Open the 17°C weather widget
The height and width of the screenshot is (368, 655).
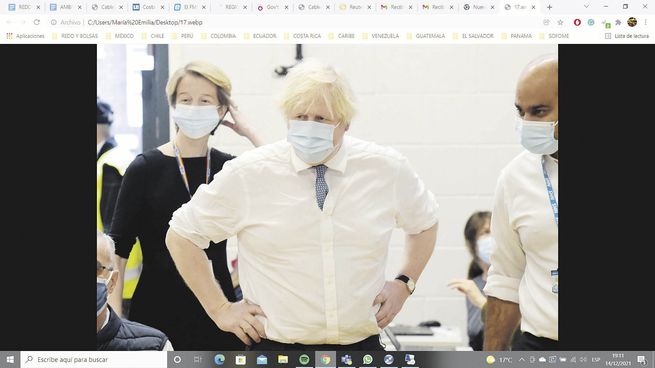[x=499, y=359]
